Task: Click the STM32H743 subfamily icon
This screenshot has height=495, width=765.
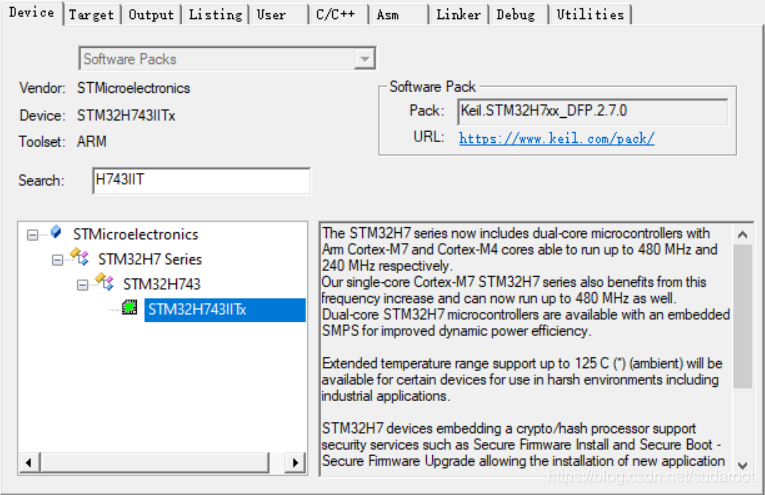Action: tap(105, 281)
